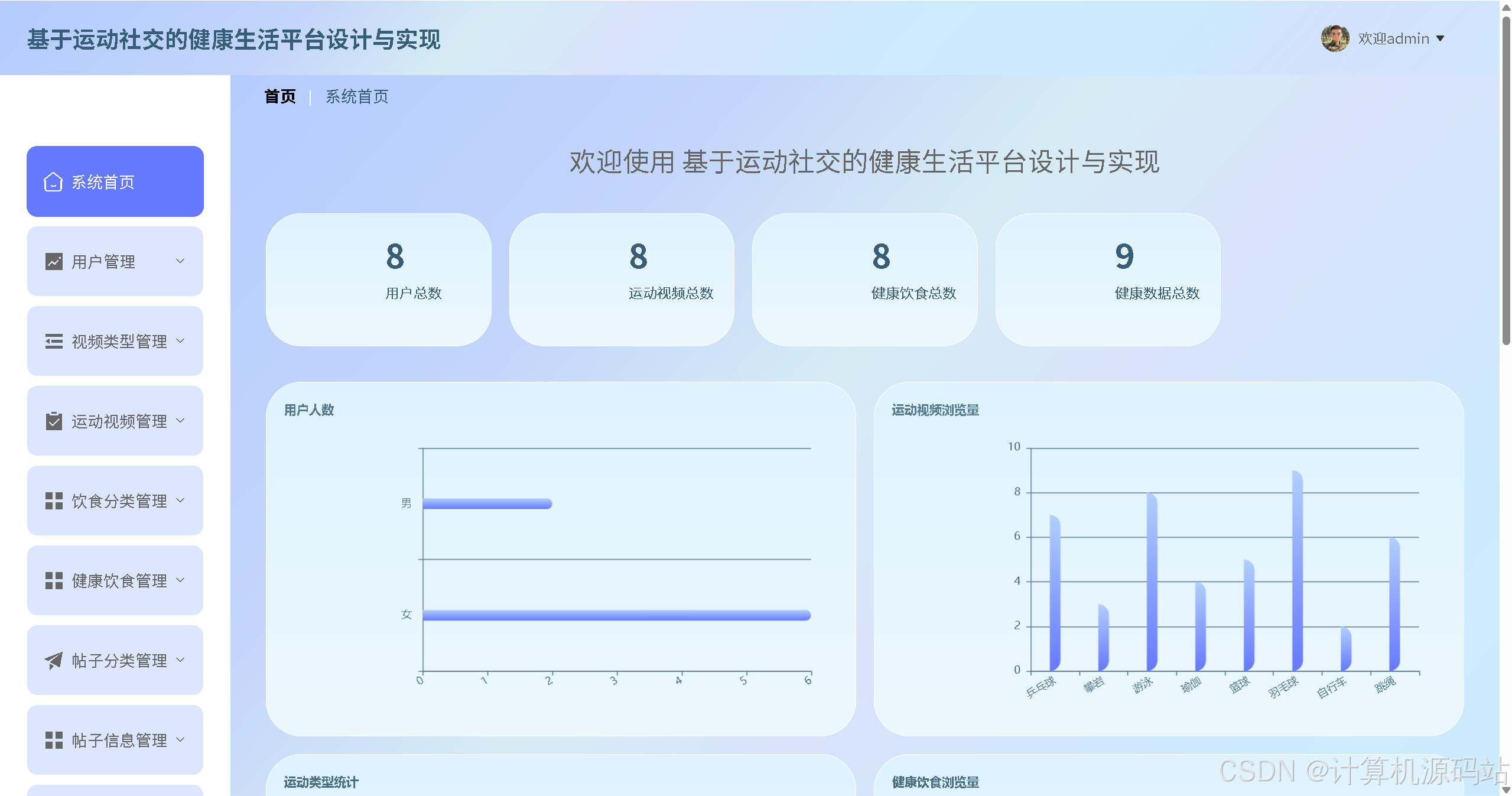The image size is (1512, 796).
Task: Click the page vertical scrollbar thumb
Action: (1506, 181)
